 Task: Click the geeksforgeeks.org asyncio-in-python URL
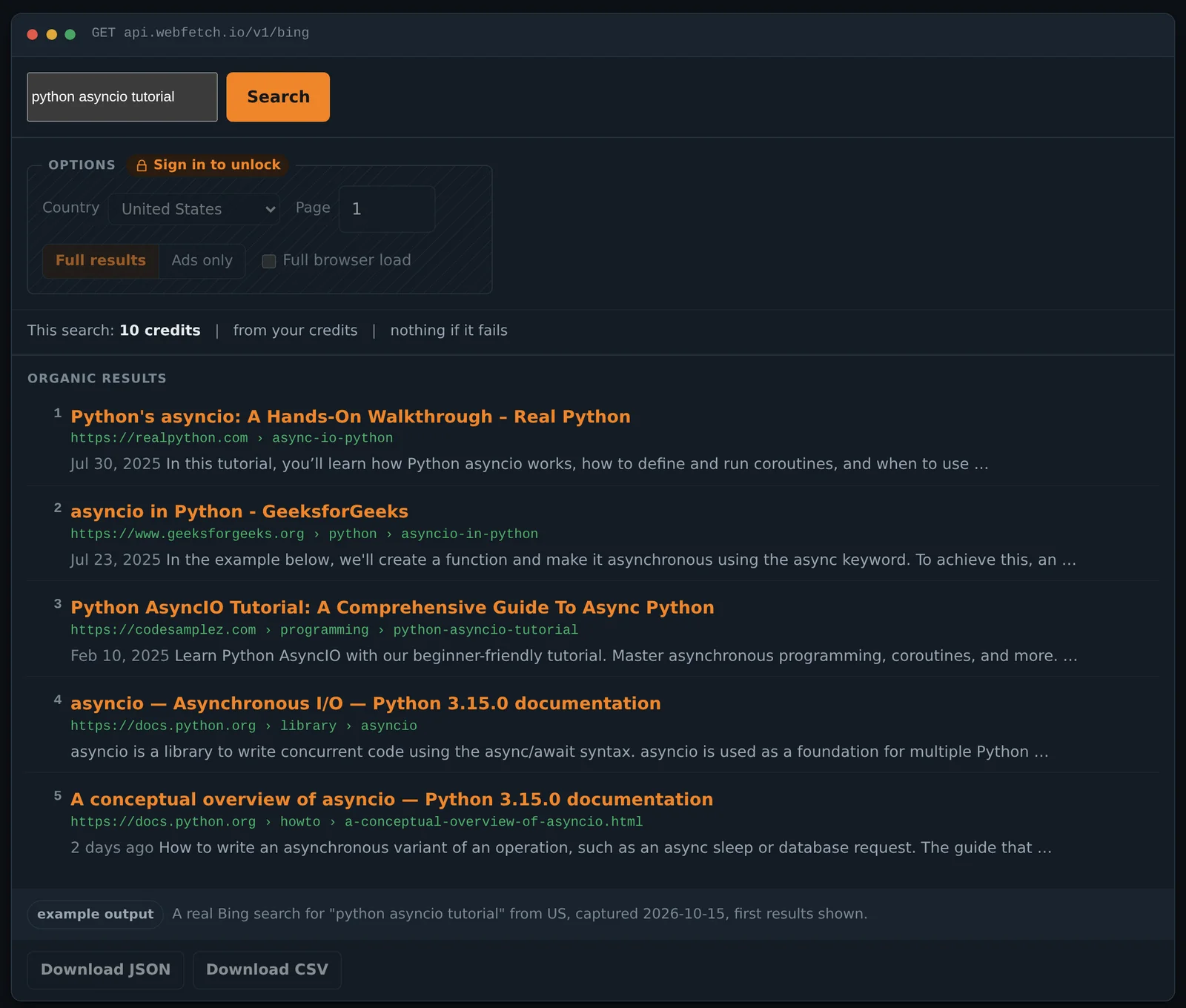(305, 534)
